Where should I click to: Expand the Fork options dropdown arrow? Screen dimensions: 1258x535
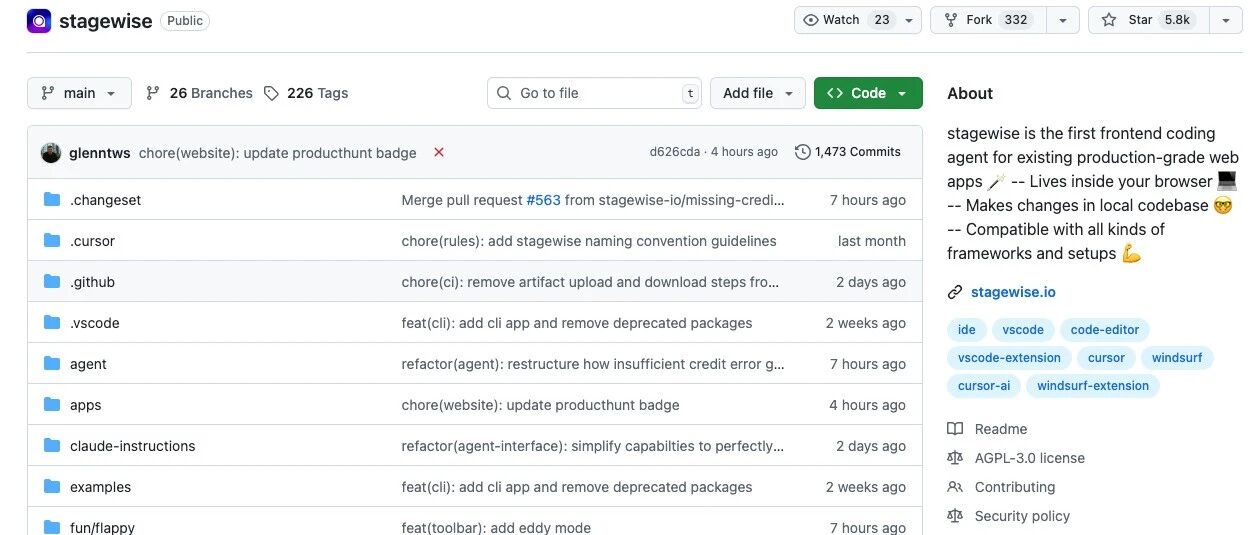click(x=1064, y=20)
